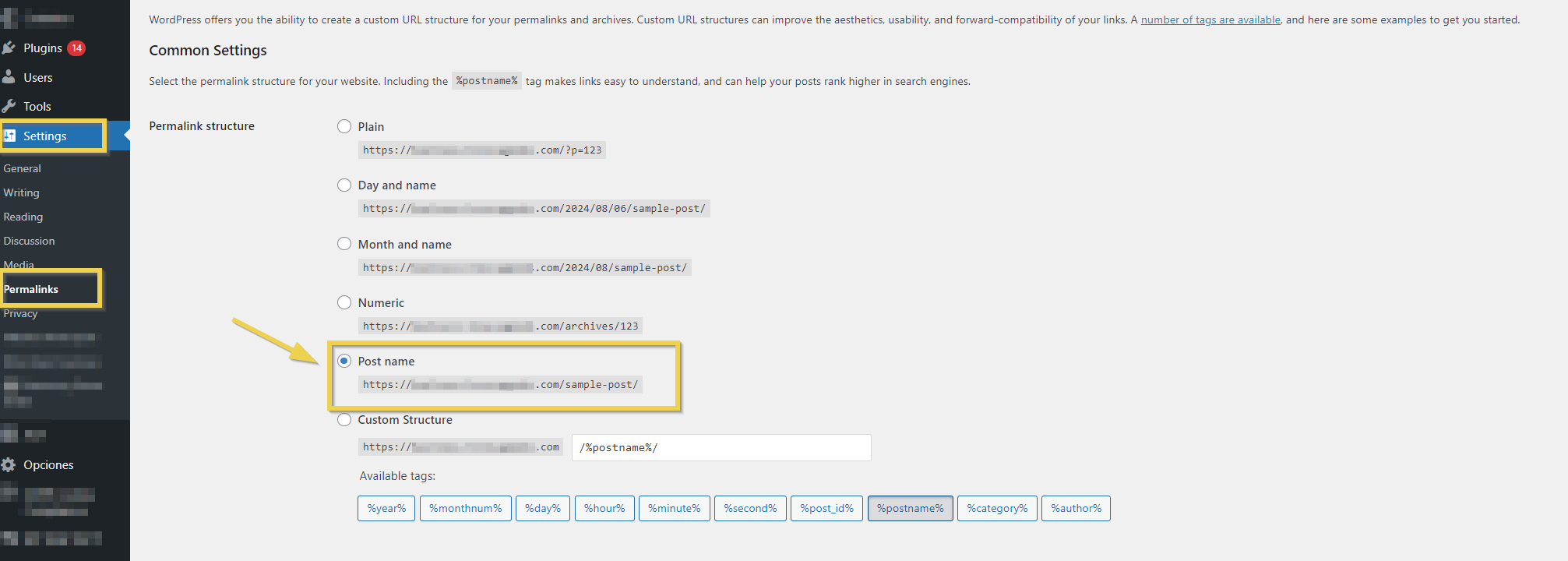Go to Reading settings page
Image resolution: width=1568 pixels, height=561 pixels.
[x=23, y=217]
